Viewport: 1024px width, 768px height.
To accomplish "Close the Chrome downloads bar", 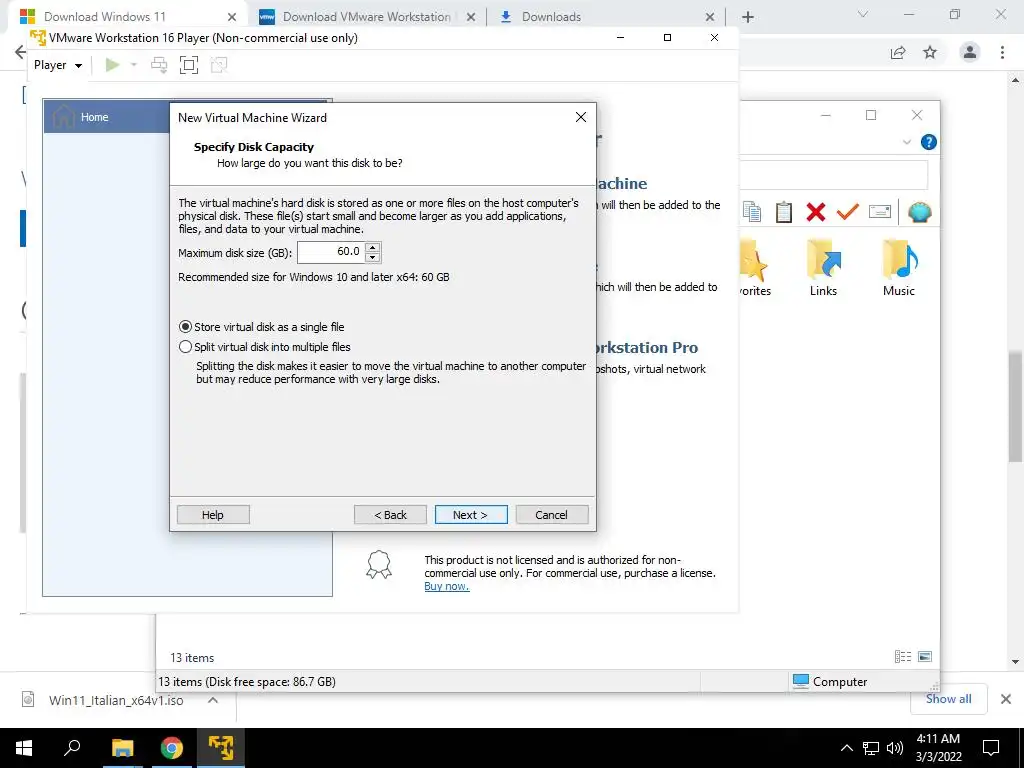I will tap(1006, 699).
